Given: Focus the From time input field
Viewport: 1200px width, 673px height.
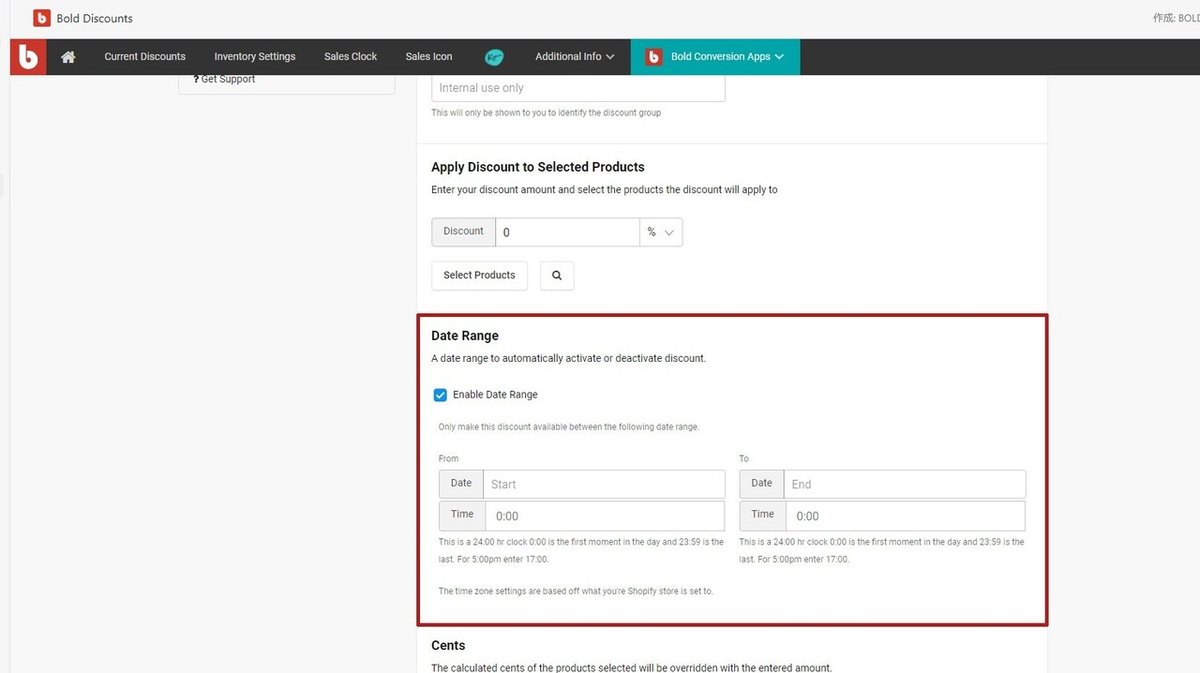Looking at the screenshot, I should [604, 516].
